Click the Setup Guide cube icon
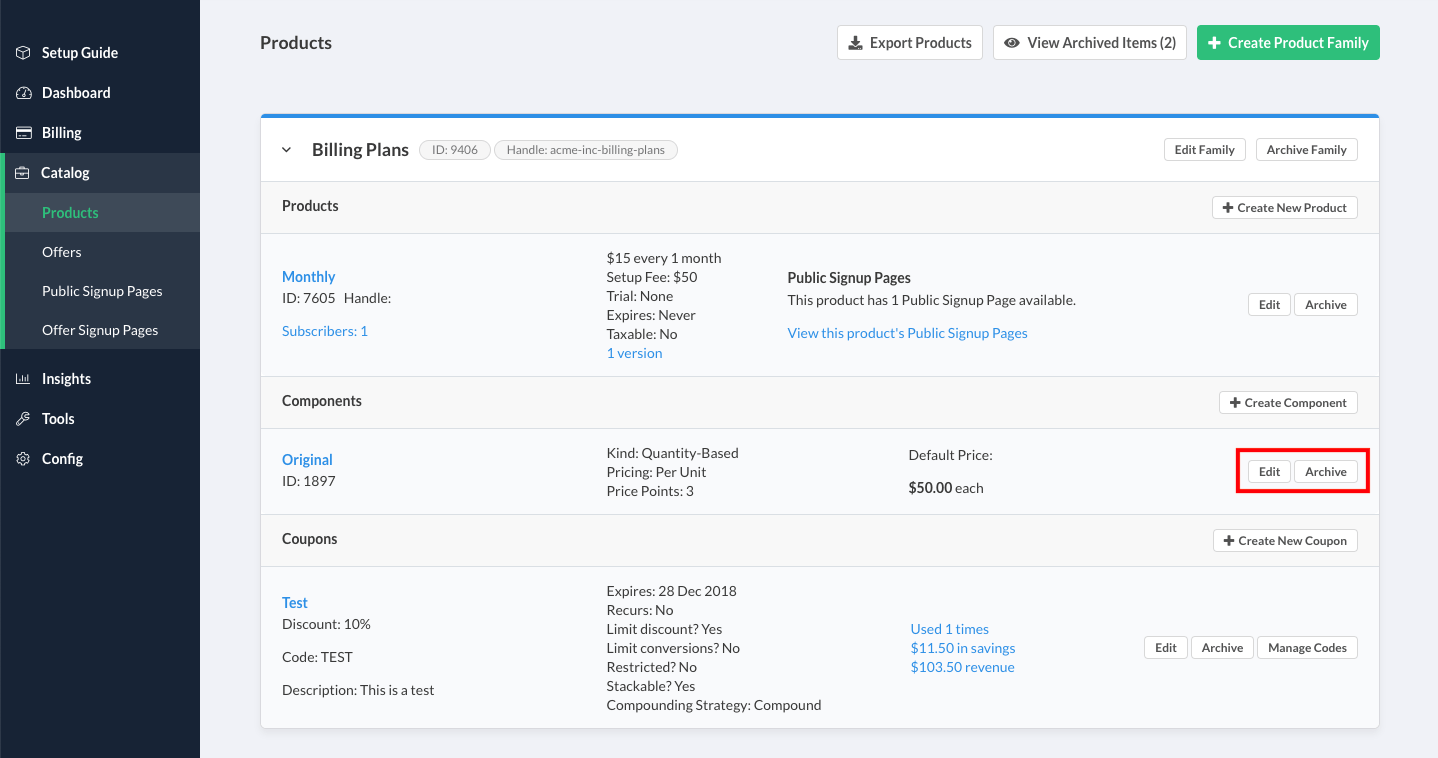1438x758 pixels. [23, 53]
